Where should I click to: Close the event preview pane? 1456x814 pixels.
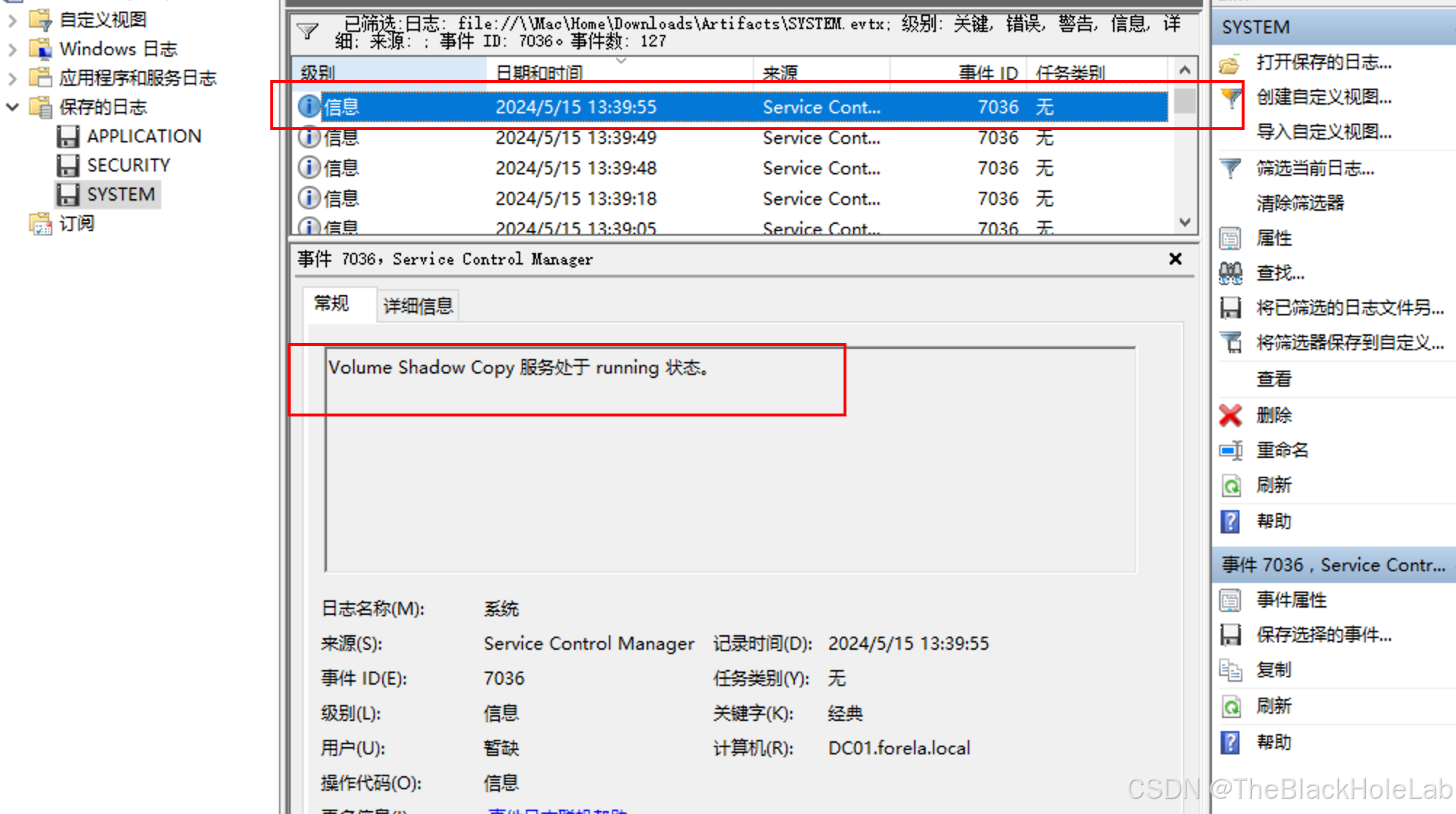[x=1175, y=259]
